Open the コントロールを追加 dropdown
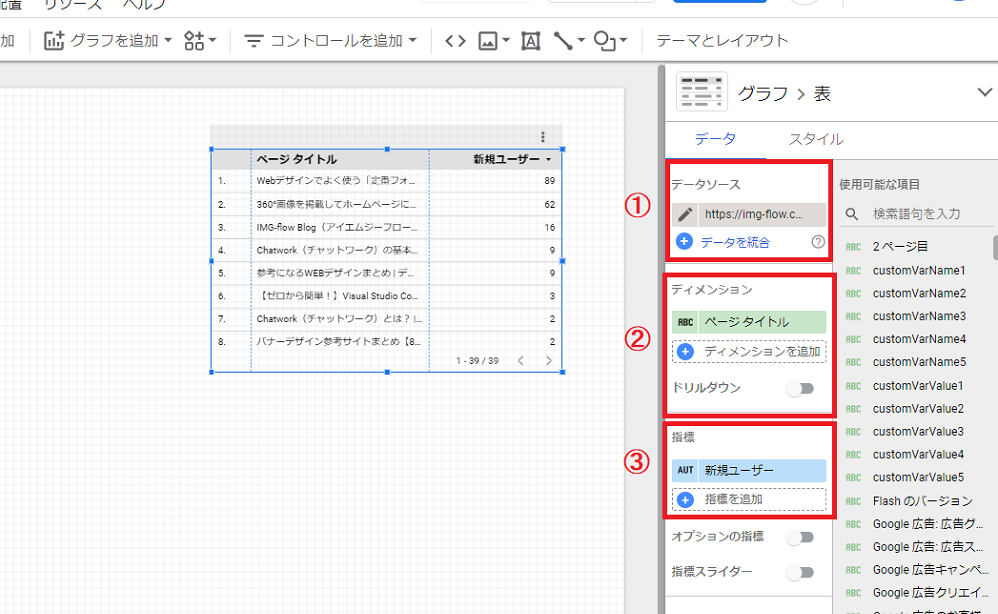This screenshot has width=998, height=614. 331,41
